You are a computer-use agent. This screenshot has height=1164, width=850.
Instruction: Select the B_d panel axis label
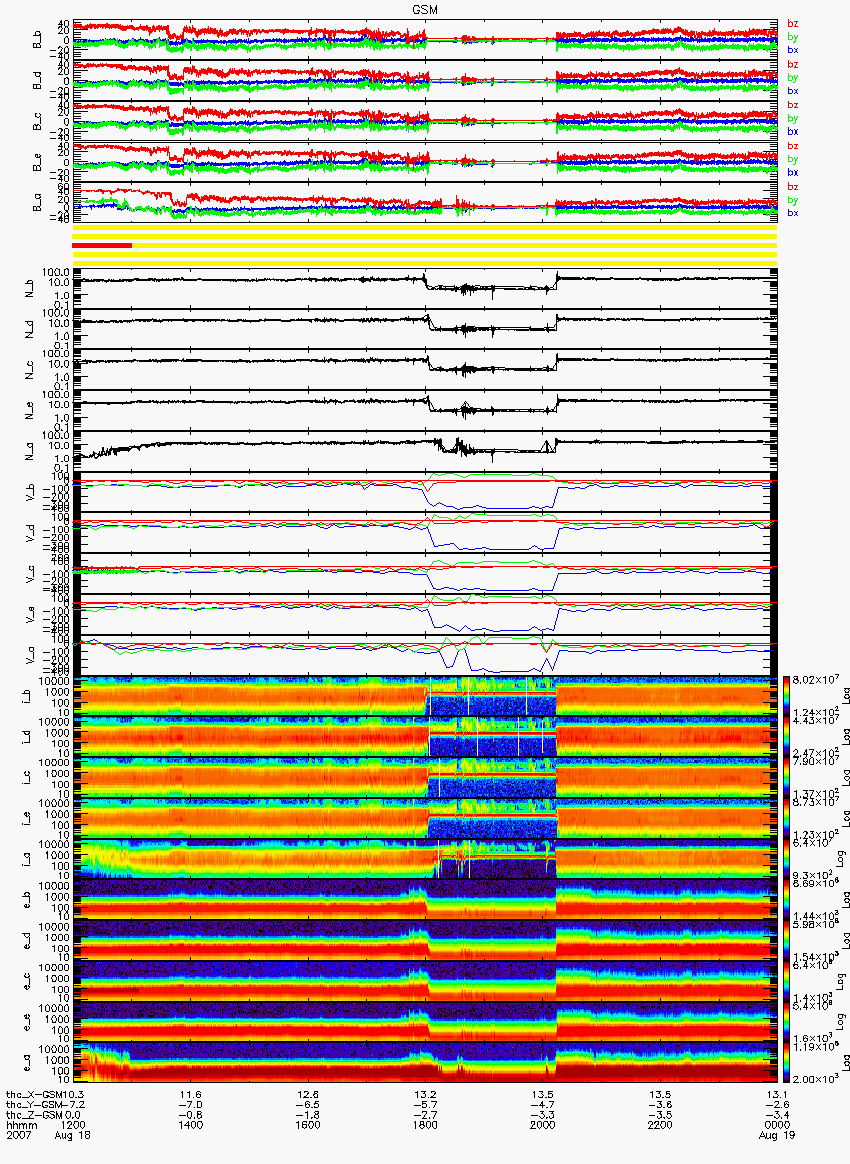37,81
